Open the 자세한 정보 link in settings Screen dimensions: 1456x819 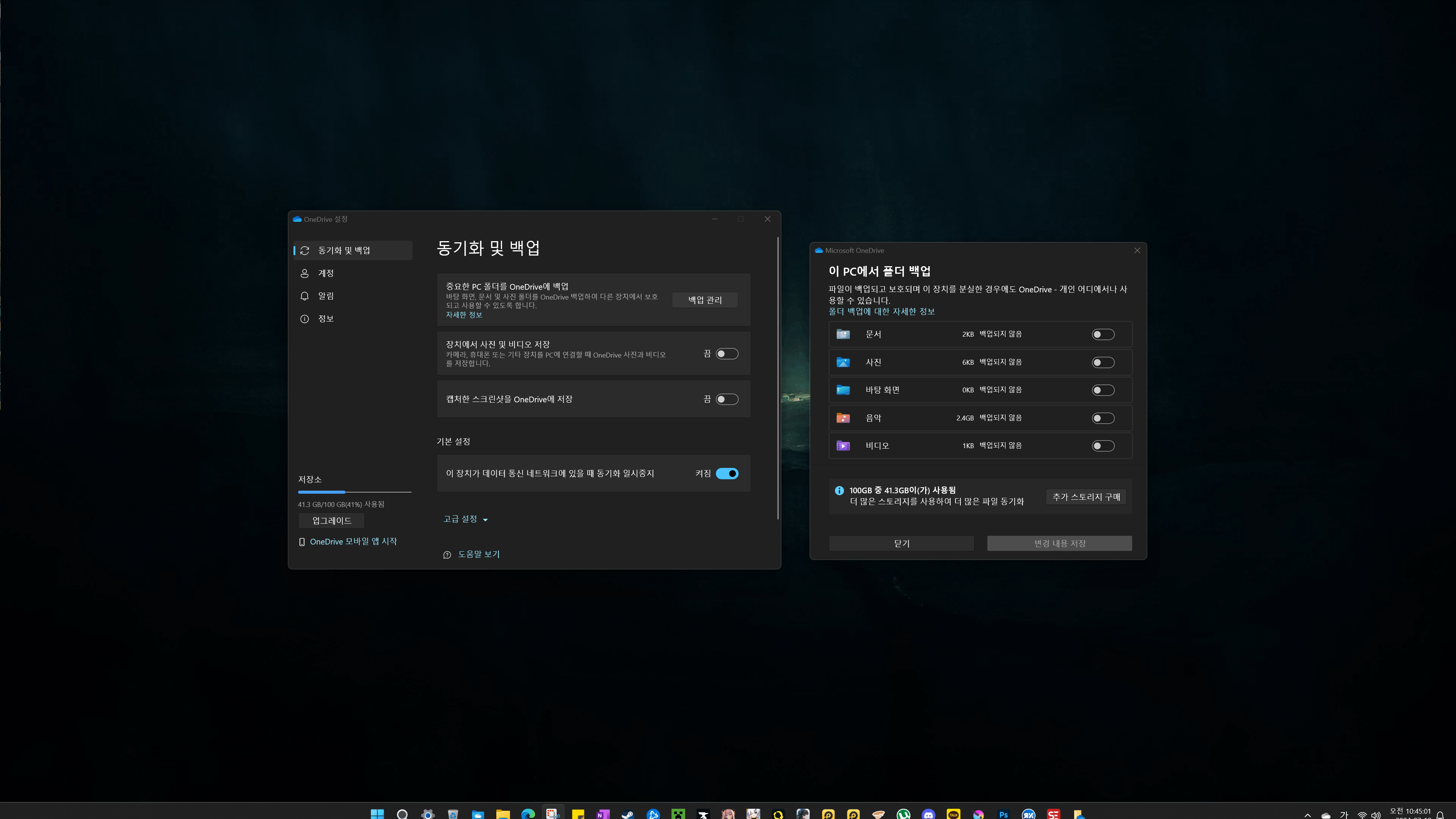pos(464,315)
